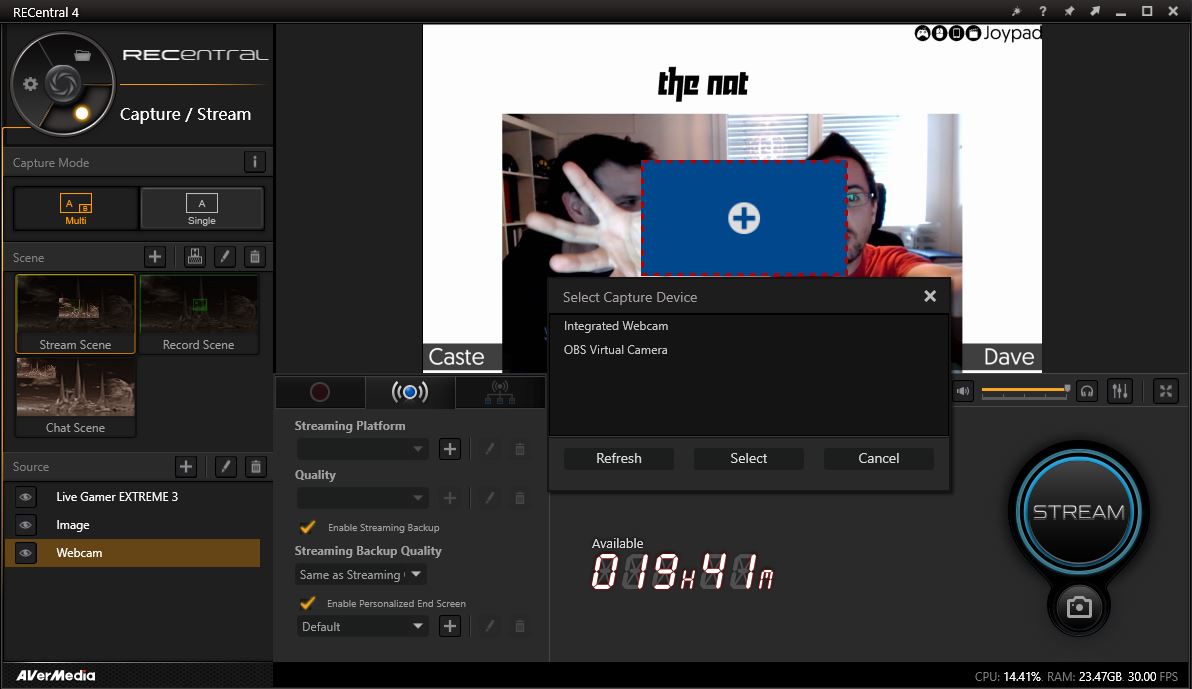Screen dimensions: 1192x689
Task: Add a streaming platform with plus button
Action: point(450,449)
